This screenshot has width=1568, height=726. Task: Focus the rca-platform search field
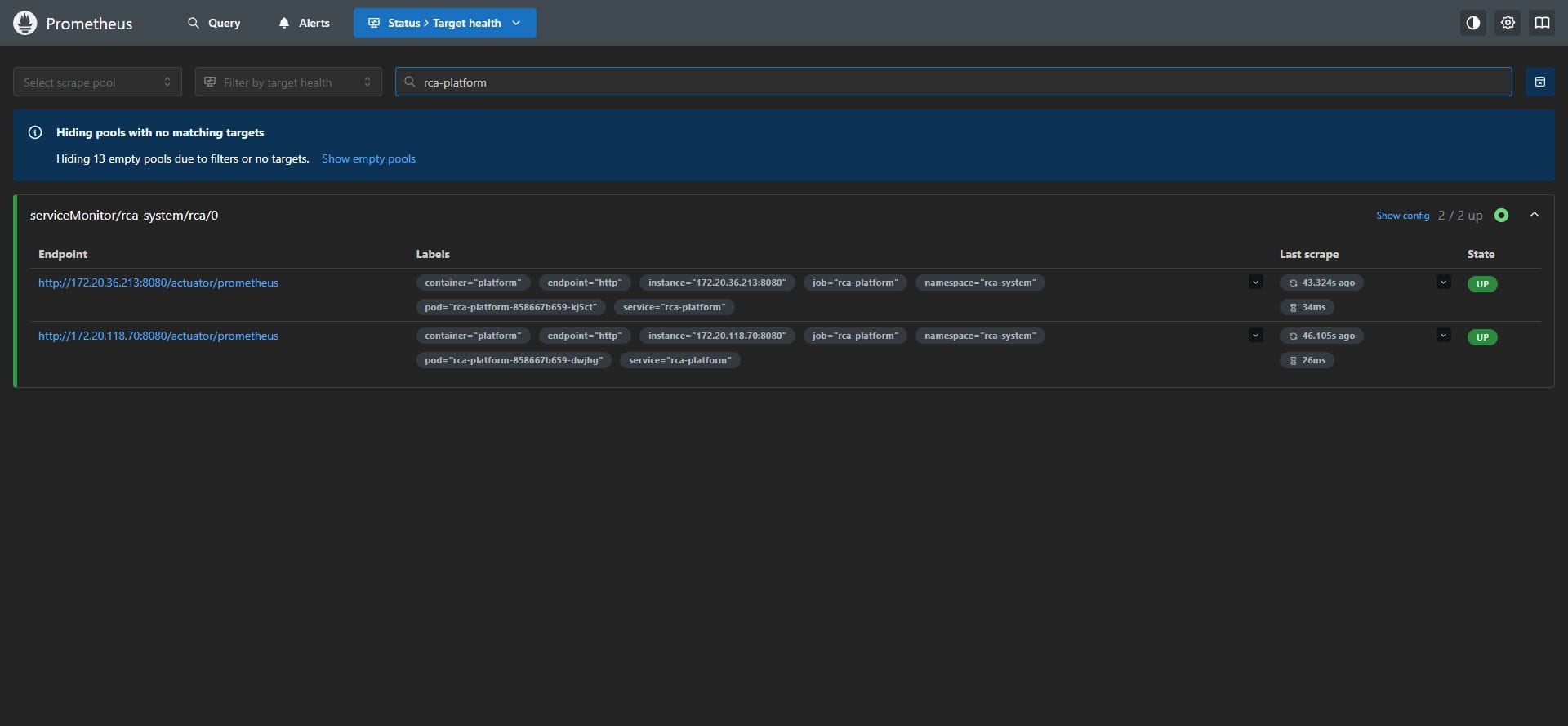(954, 82)
